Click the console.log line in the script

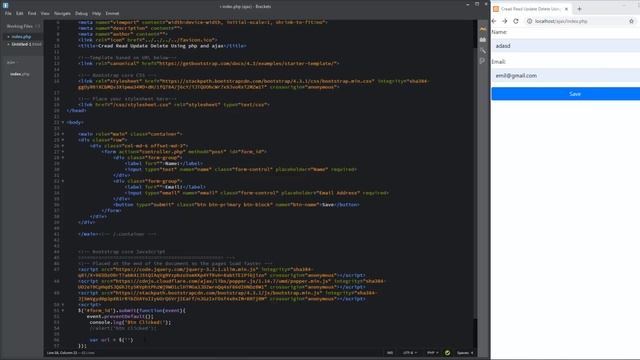tap(131, 322)
